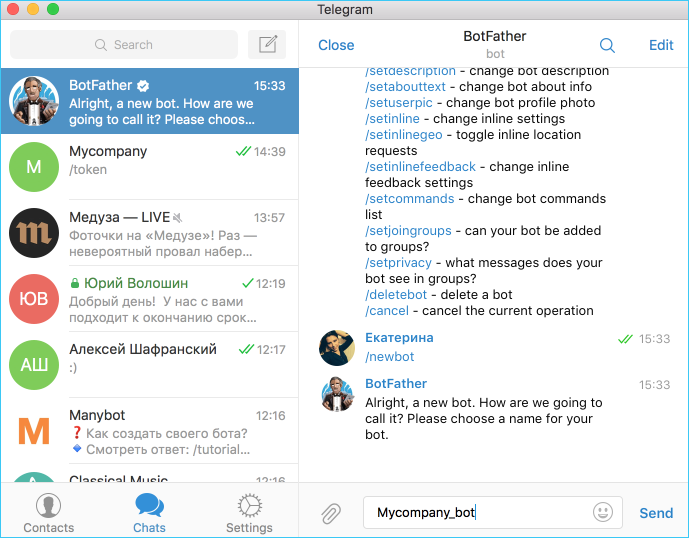Click the green lock icon by Юрий Волошин

click(74, 283)
